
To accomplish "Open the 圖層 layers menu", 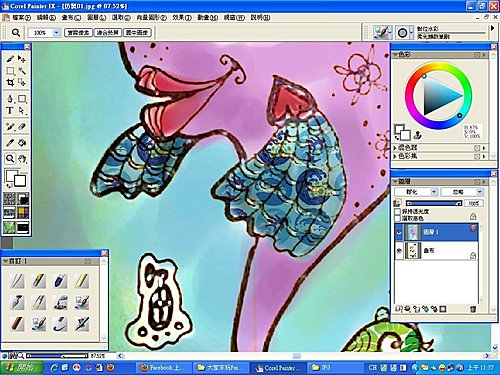I will [x=96, y=17].
